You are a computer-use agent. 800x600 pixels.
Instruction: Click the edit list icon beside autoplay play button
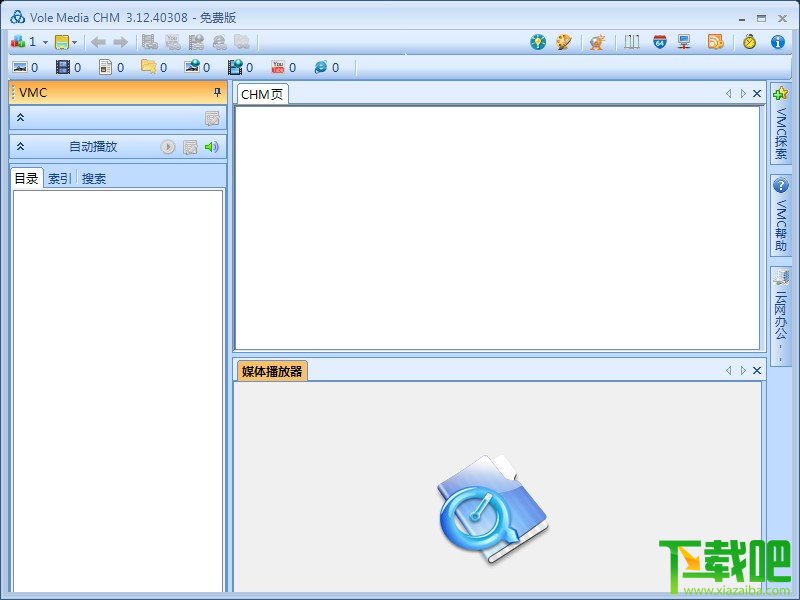(190, 147)
